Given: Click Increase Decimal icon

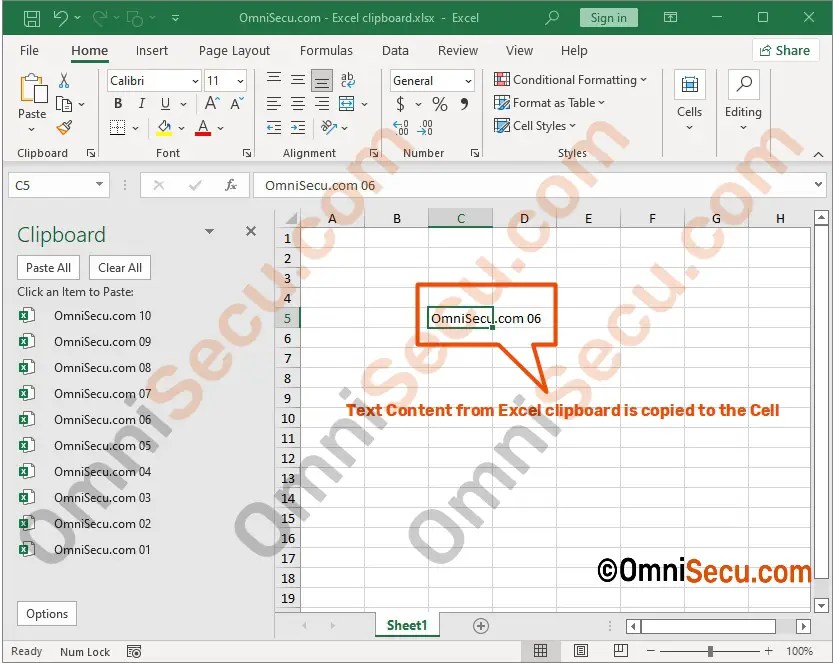Looking at the screenshot, I should [x=401, y=128].
